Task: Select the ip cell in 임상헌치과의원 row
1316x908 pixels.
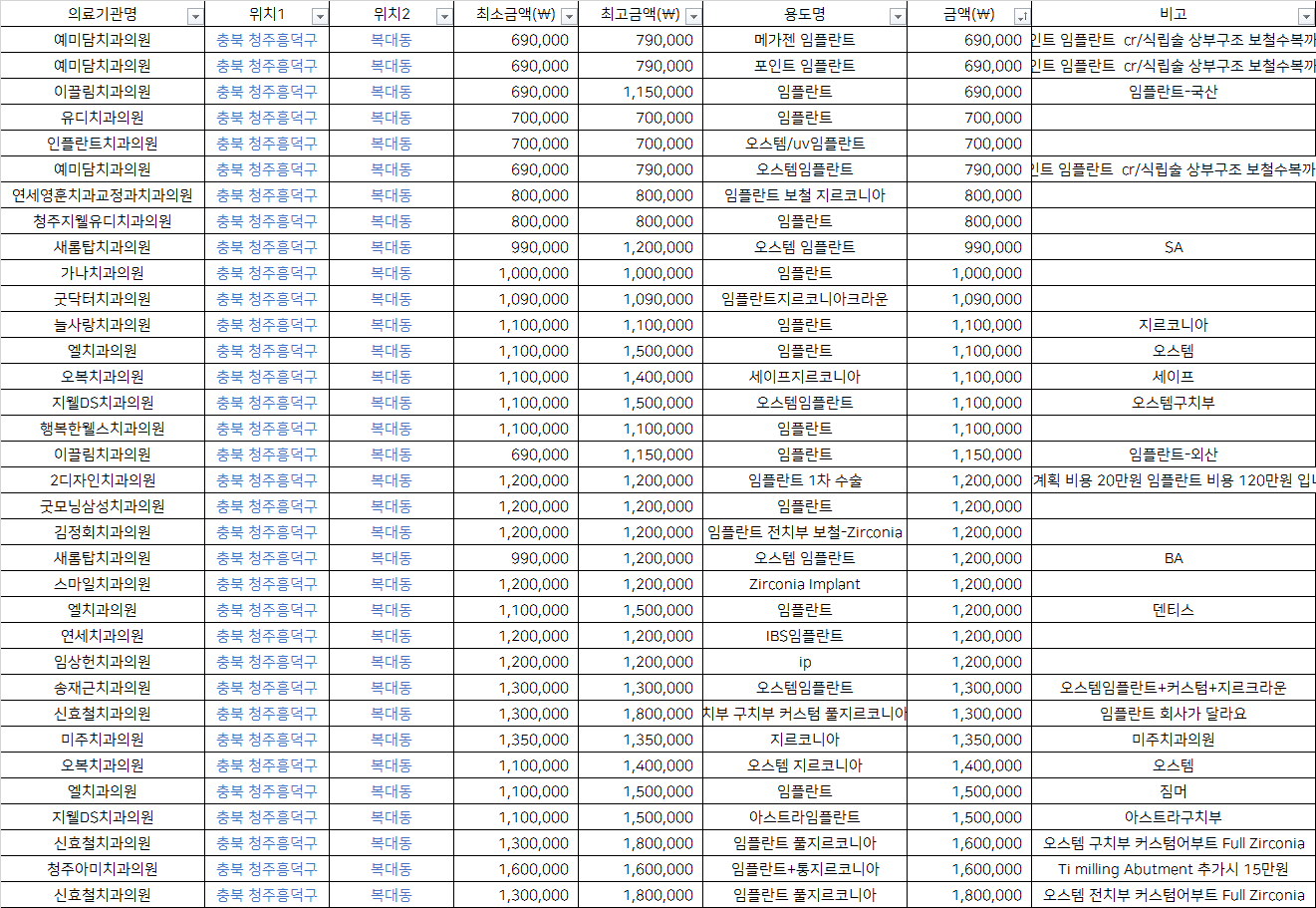Action: click(805, 662)
